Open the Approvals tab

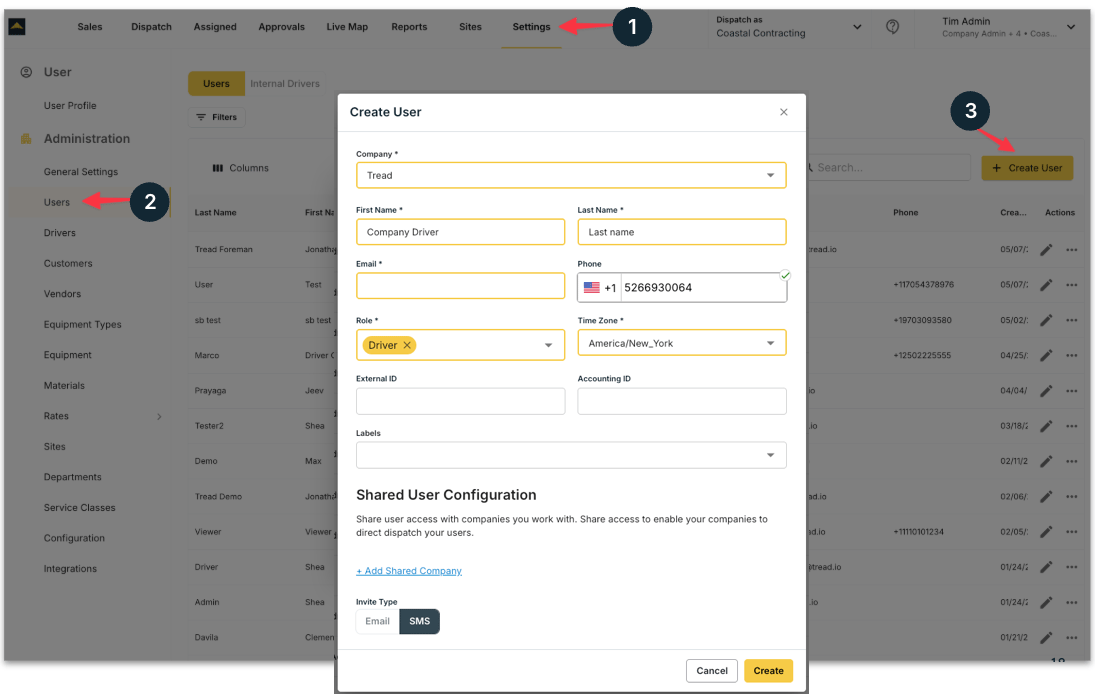tap(281, 27)
